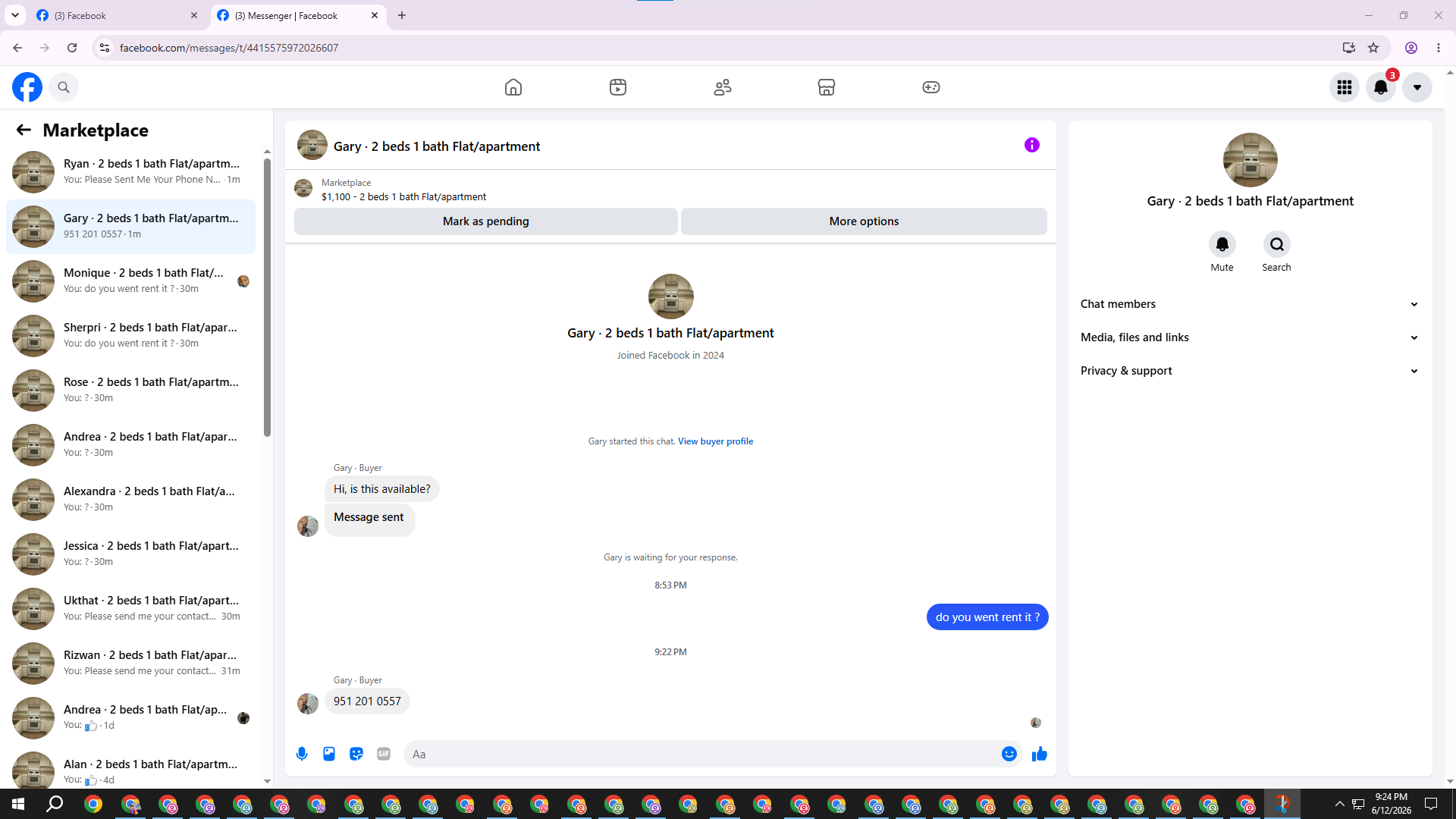
Task: Expand Chat members section
Action: point(1250,304)
